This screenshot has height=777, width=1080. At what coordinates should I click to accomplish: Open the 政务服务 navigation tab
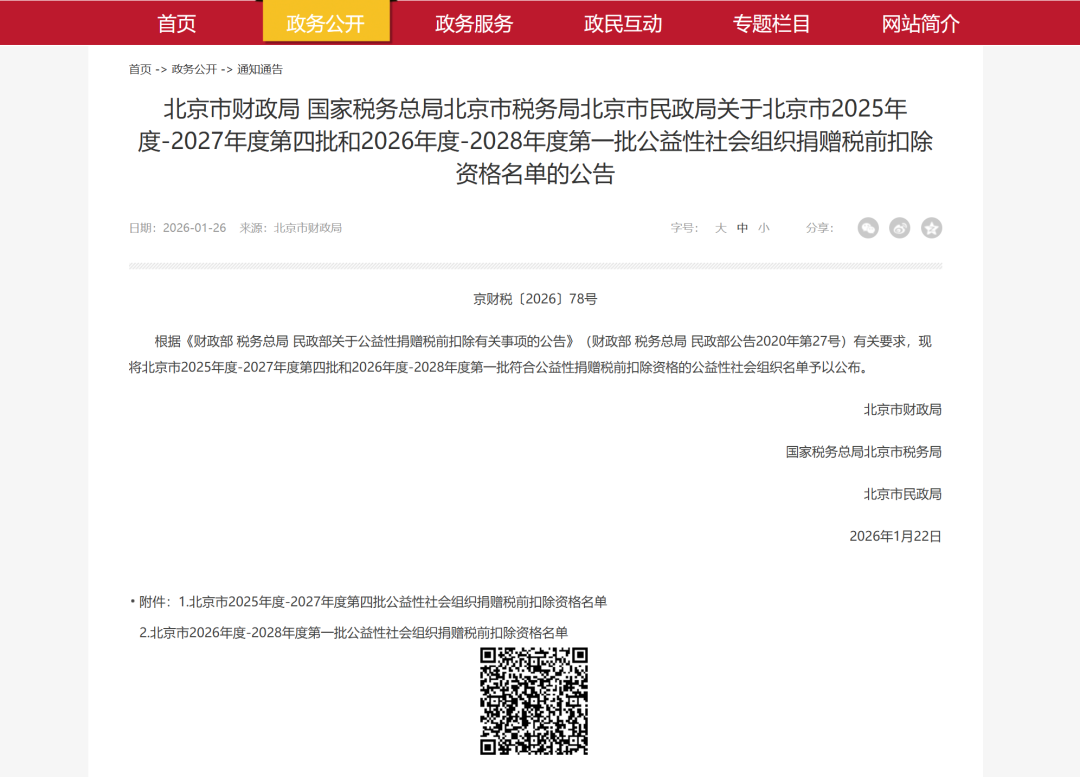coord(475,23)
